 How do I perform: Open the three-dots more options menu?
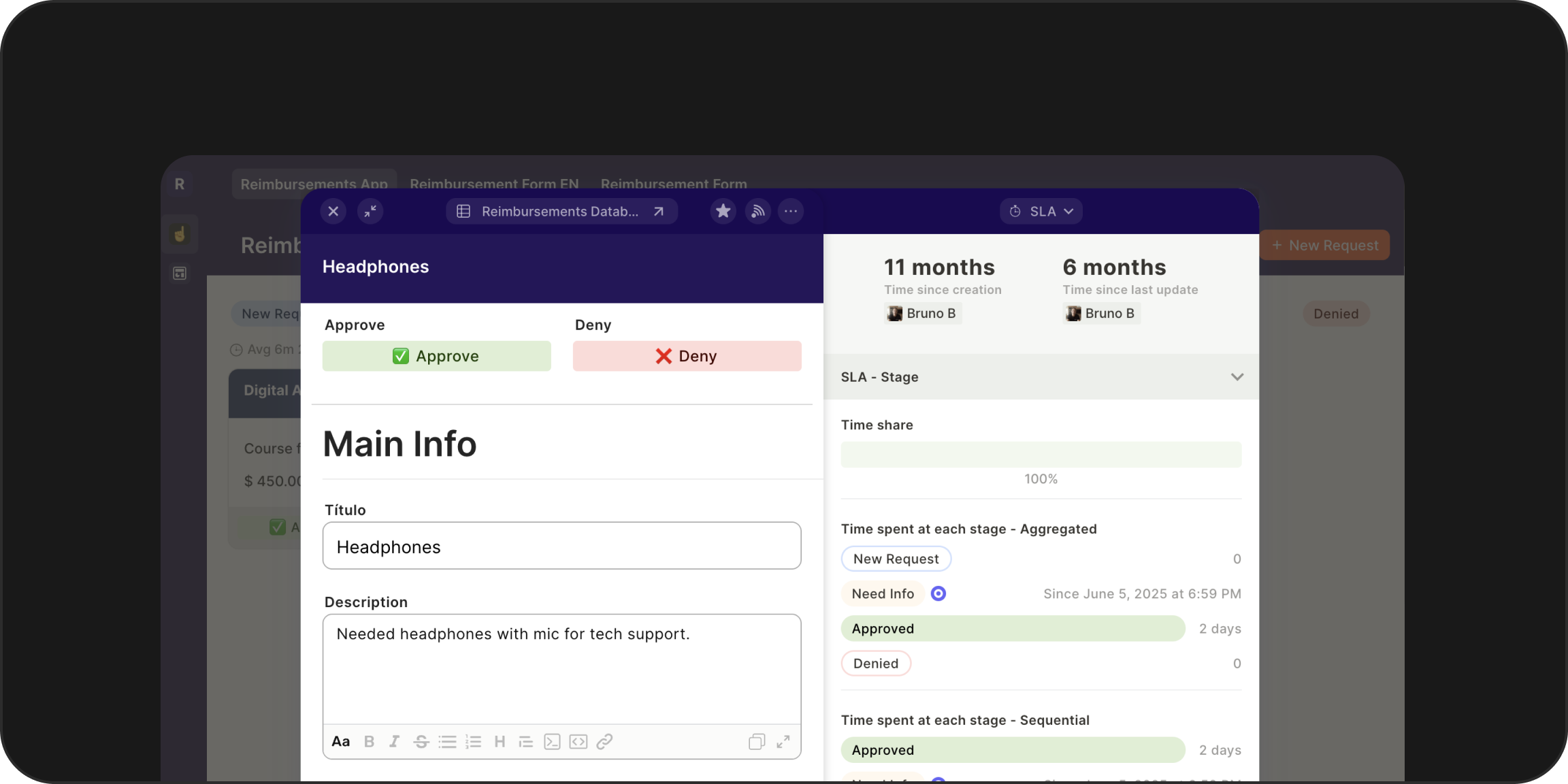pyautogui.click(x=791, y=211)
